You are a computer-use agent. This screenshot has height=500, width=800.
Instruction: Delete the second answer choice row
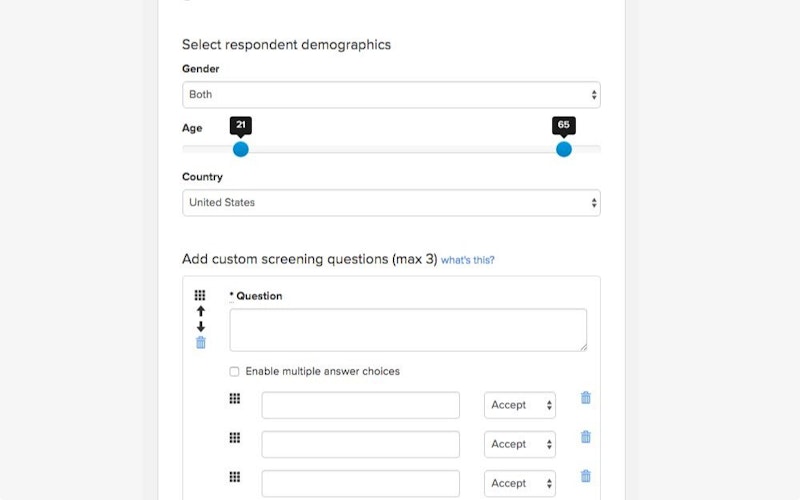(586, 437)
